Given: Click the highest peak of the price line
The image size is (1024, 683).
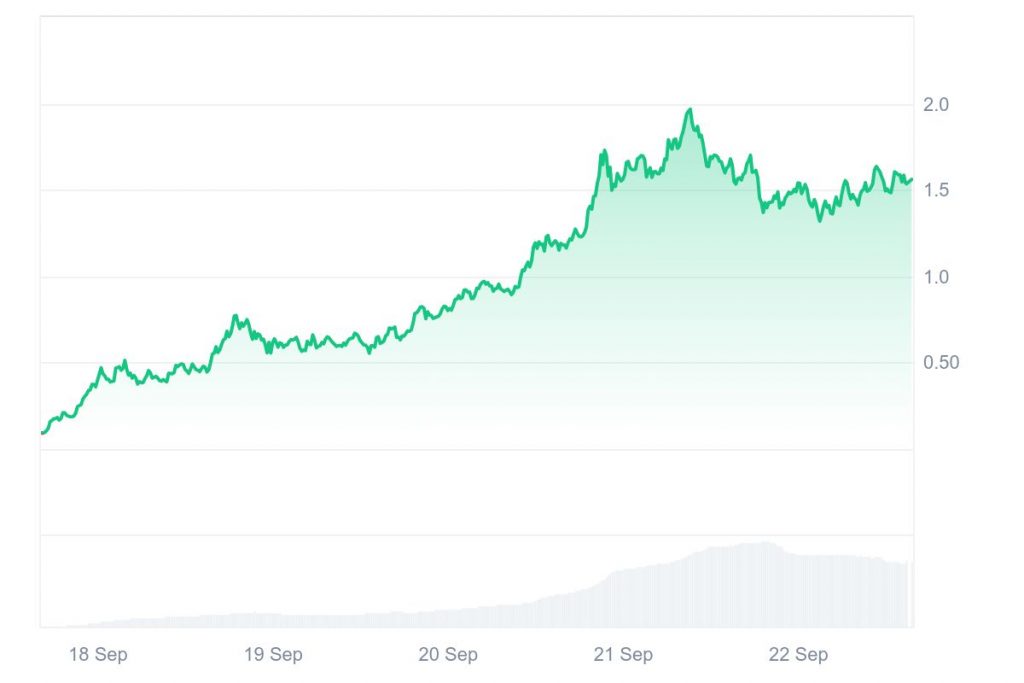Looking at the screenshot, I should point(689,110).
